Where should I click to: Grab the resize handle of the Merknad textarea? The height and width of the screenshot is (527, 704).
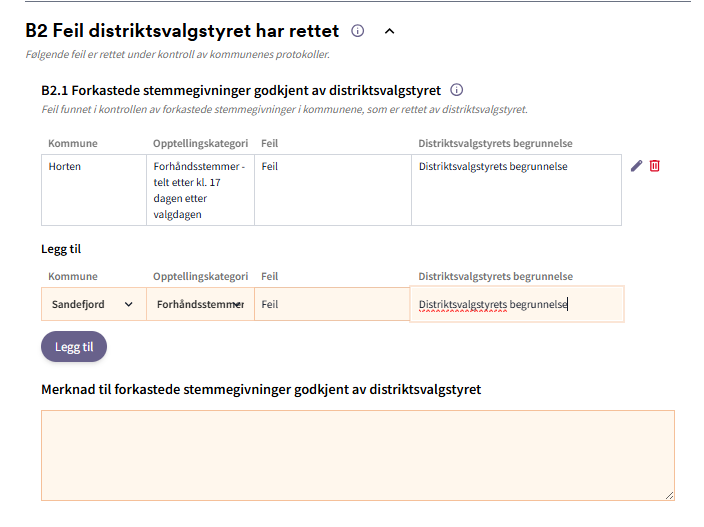pyautogui.click(x=669, y=494)
